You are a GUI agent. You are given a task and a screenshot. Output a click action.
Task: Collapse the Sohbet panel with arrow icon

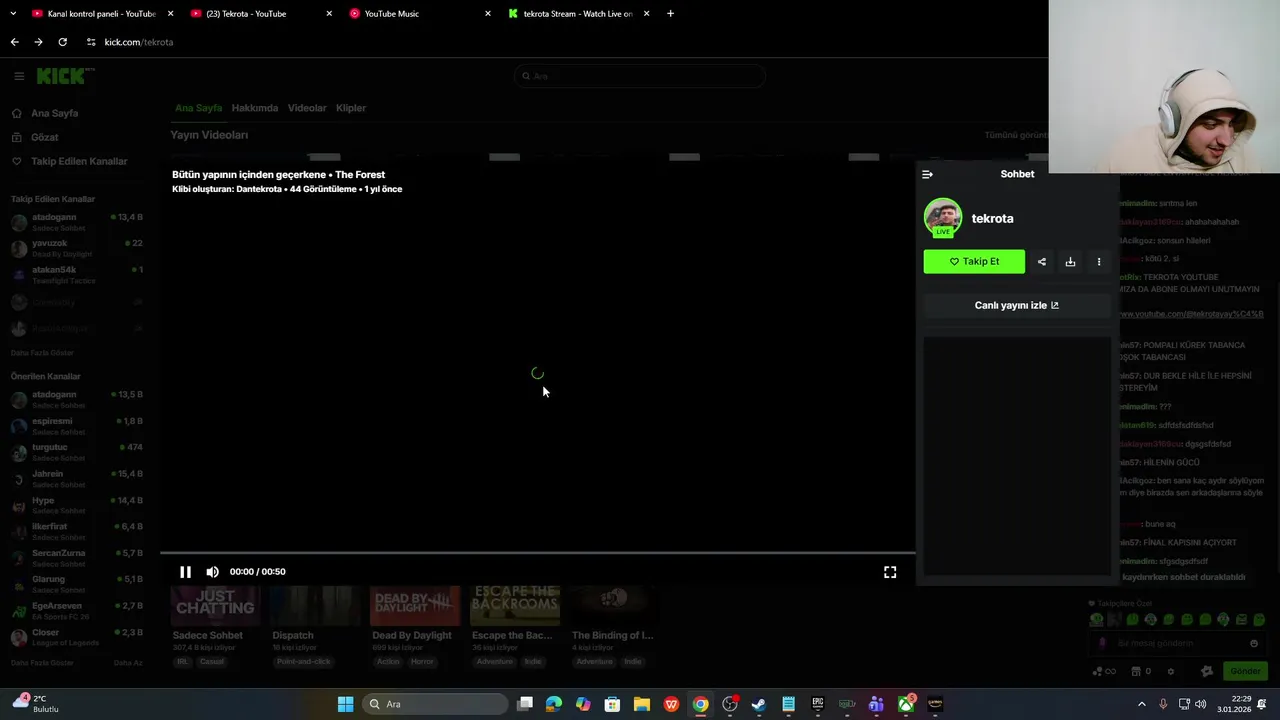pos(927,174)
